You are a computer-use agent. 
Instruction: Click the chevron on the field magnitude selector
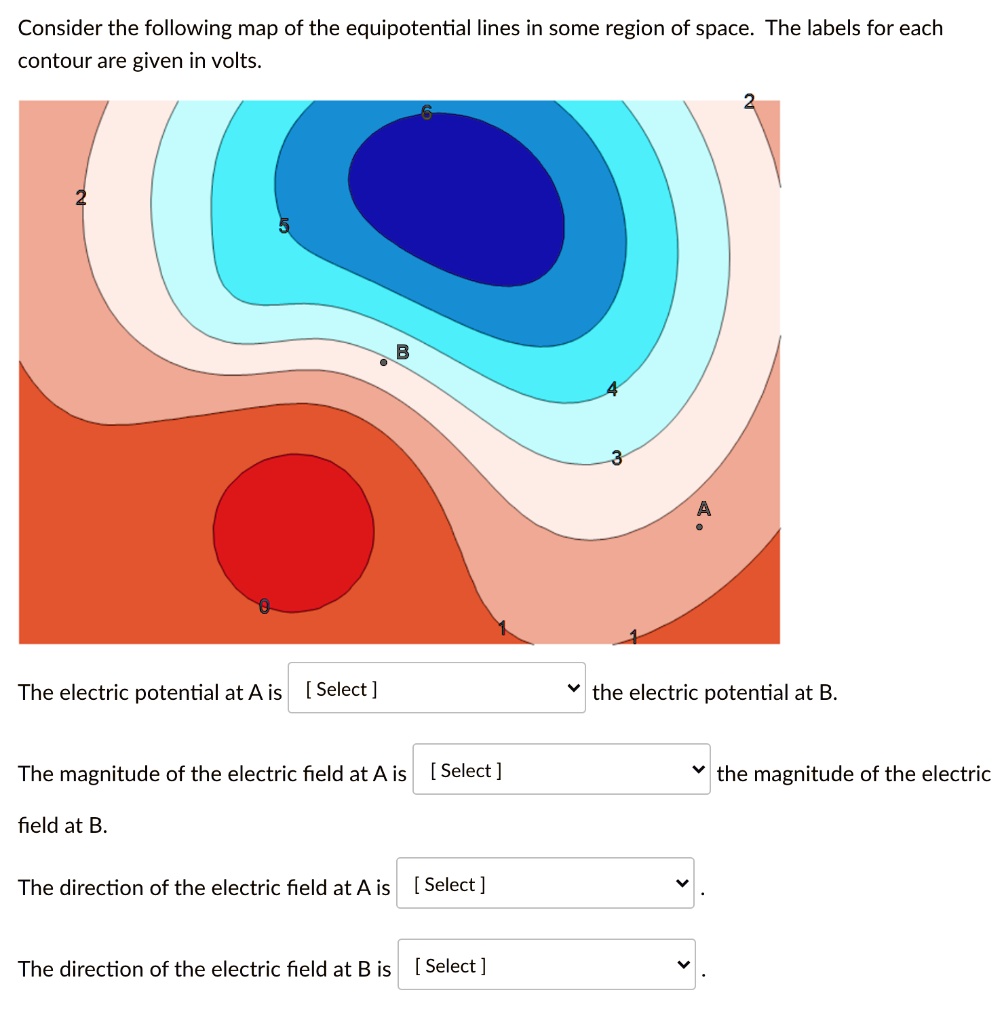tap(698, 768)
